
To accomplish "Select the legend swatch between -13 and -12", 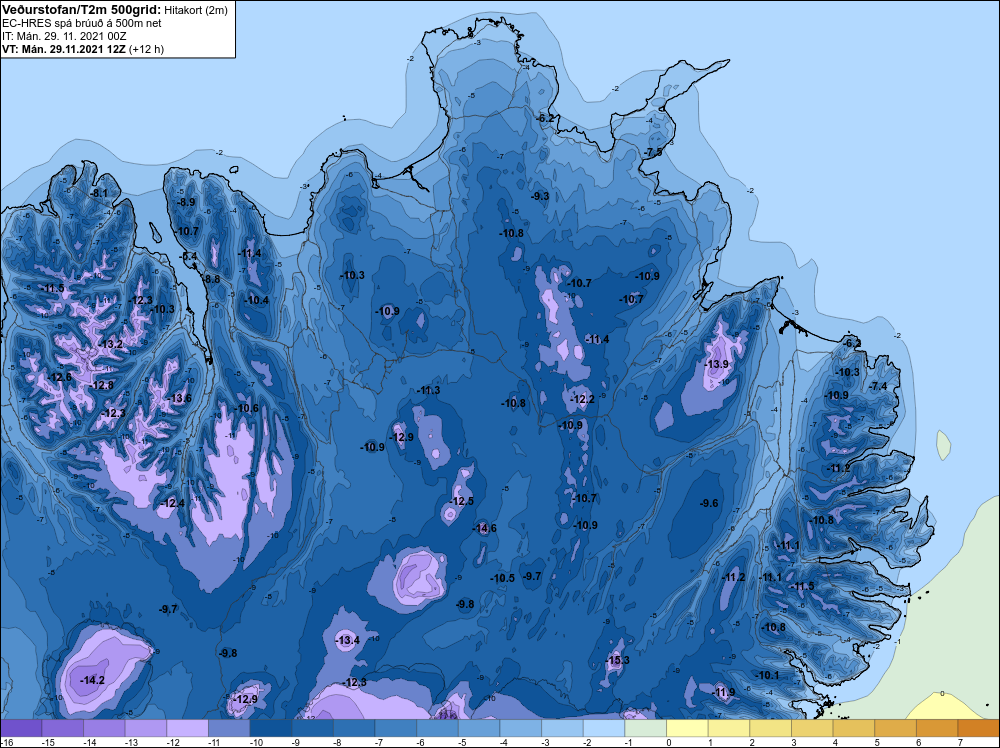I will (146, 728).
